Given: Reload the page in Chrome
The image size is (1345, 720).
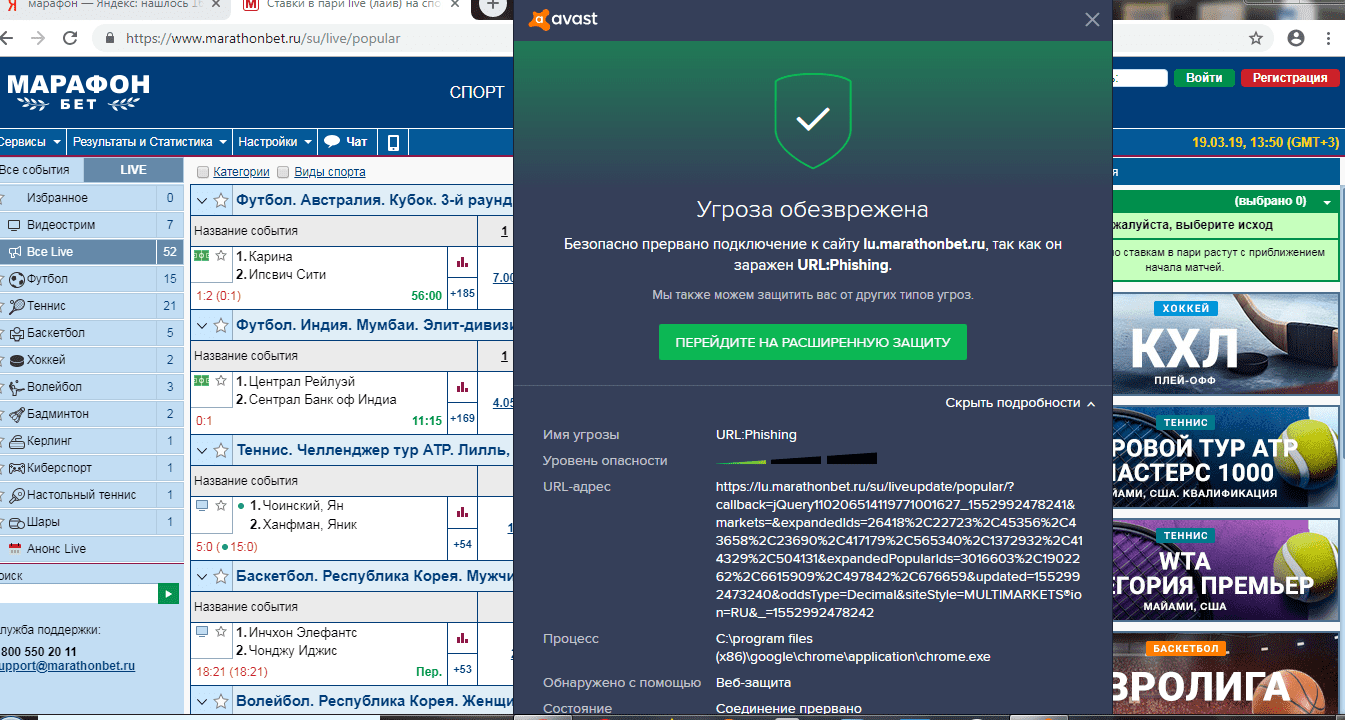Looking at the screenshot, I should [x=70, y=38].
